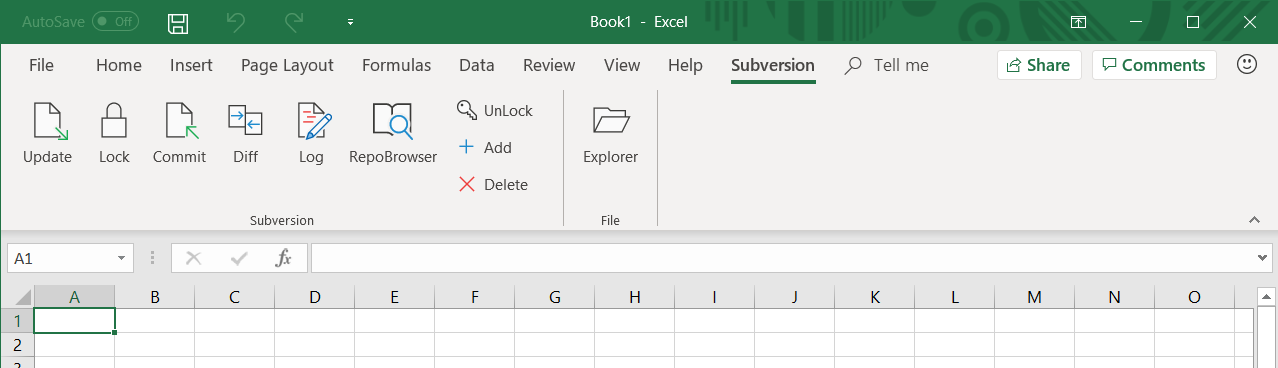Commit the workbook changes
Image resolution: width=1278 pixels, height=368 pixels.
point(179,133)
